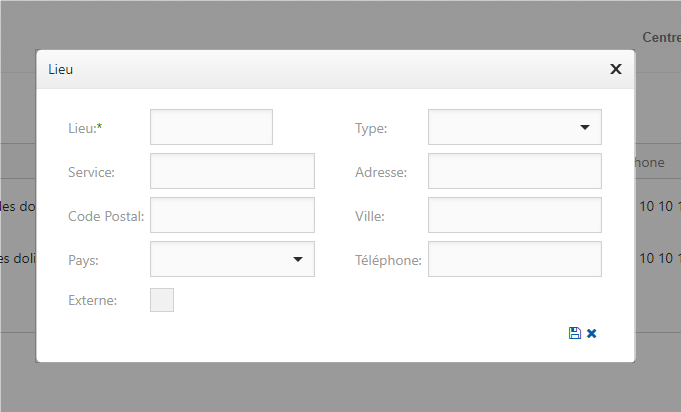The image size is (681, 412).
Task: Focus the Ville input box
Action: click(x=515, y=215)
